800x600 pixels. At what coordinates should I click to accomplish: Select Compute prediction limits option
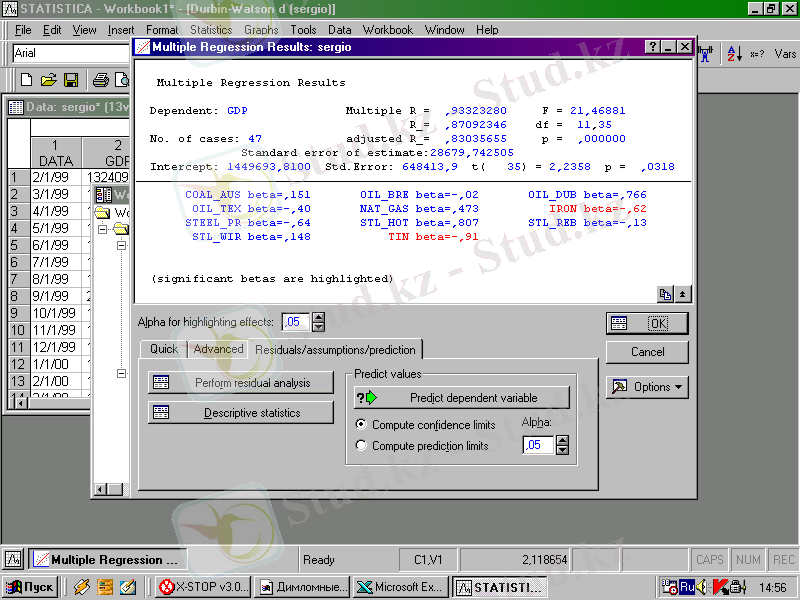363,446
